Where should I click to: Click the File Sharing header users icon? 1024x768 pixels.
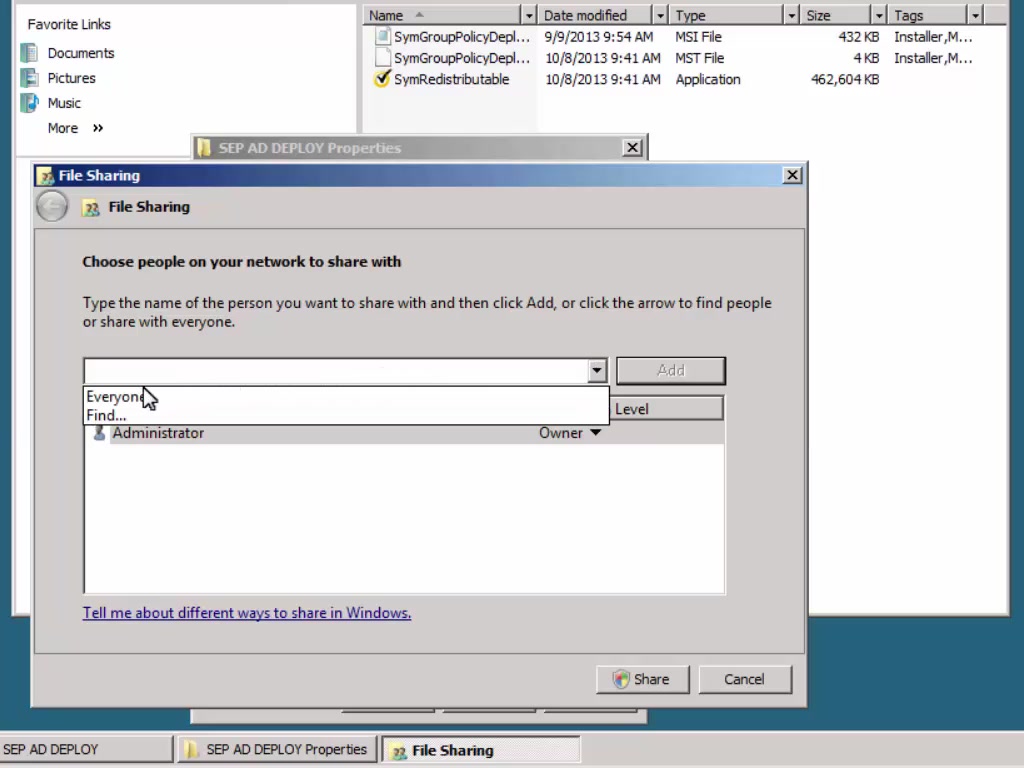point(91,208)
